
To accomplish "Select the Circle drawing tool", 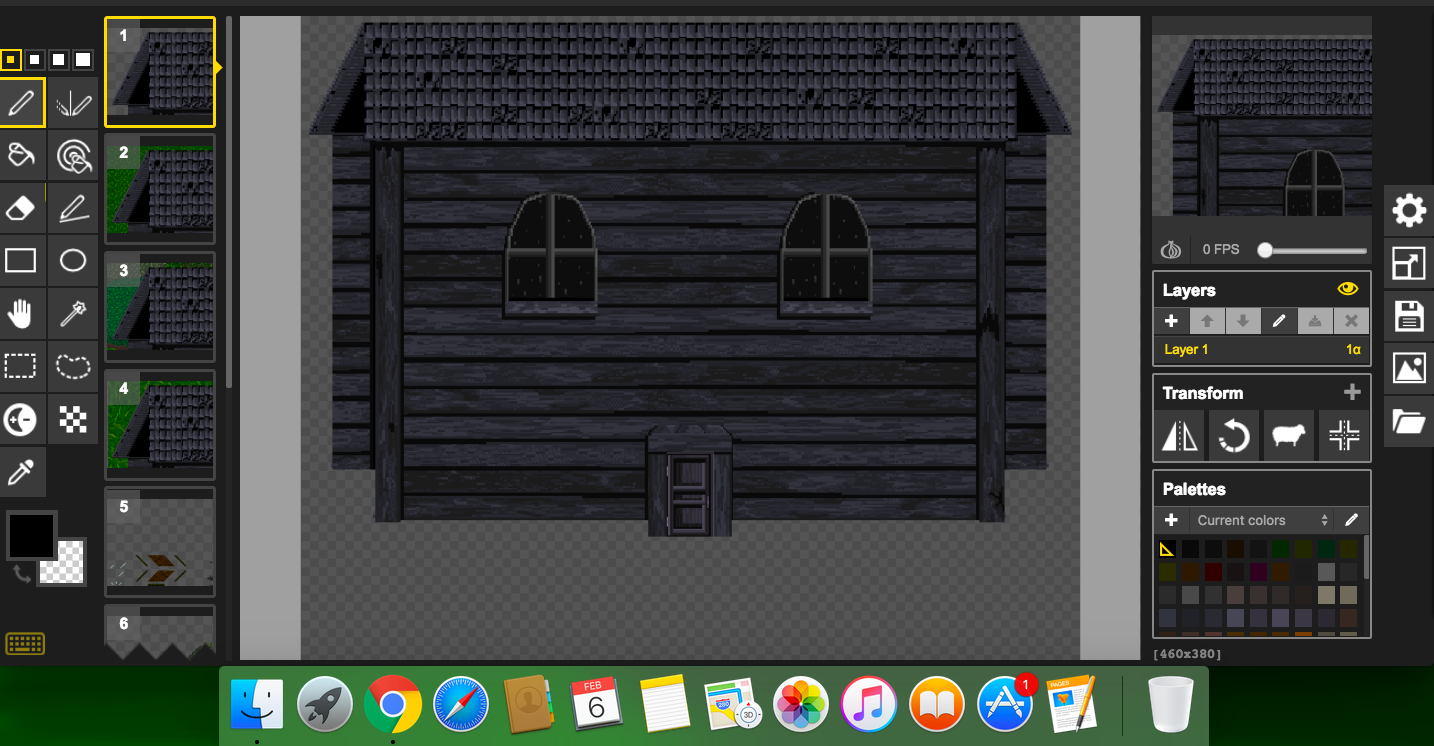I will (74, 260).
